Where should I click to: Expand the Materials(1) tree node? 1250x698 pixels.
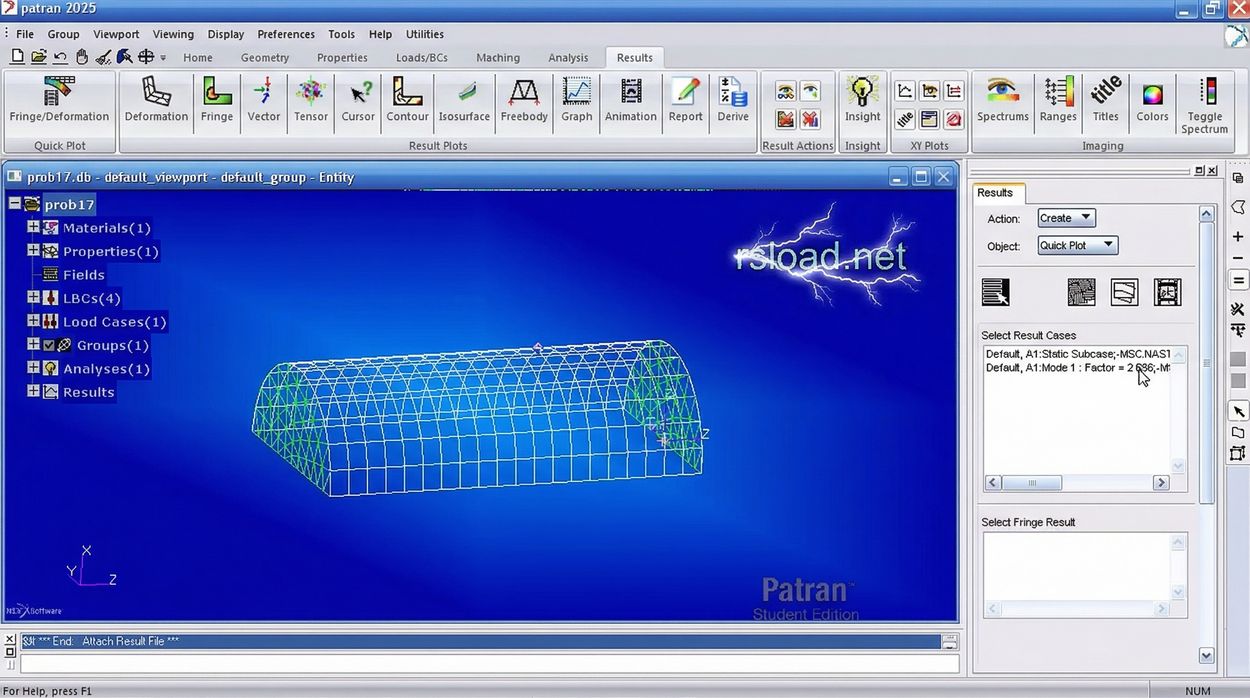click(33, 228)
